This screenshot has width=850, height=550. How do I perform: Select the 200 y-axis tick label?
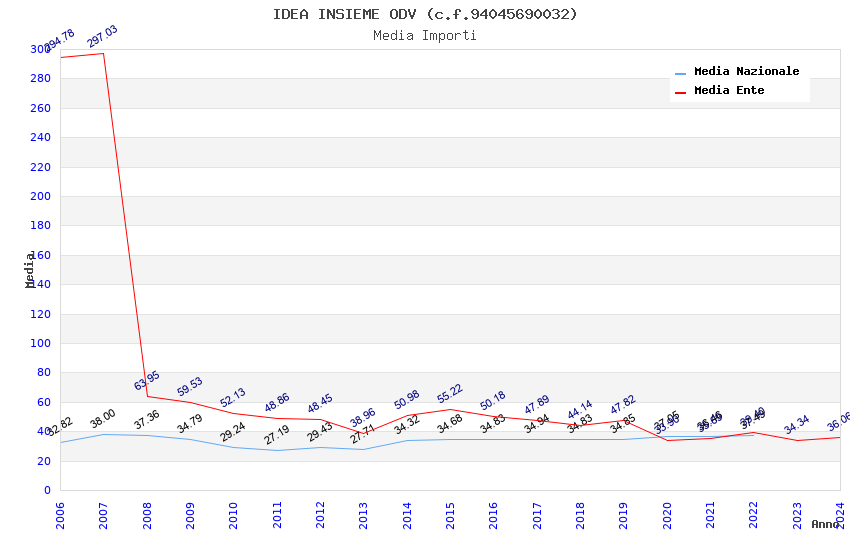[40, 196]
